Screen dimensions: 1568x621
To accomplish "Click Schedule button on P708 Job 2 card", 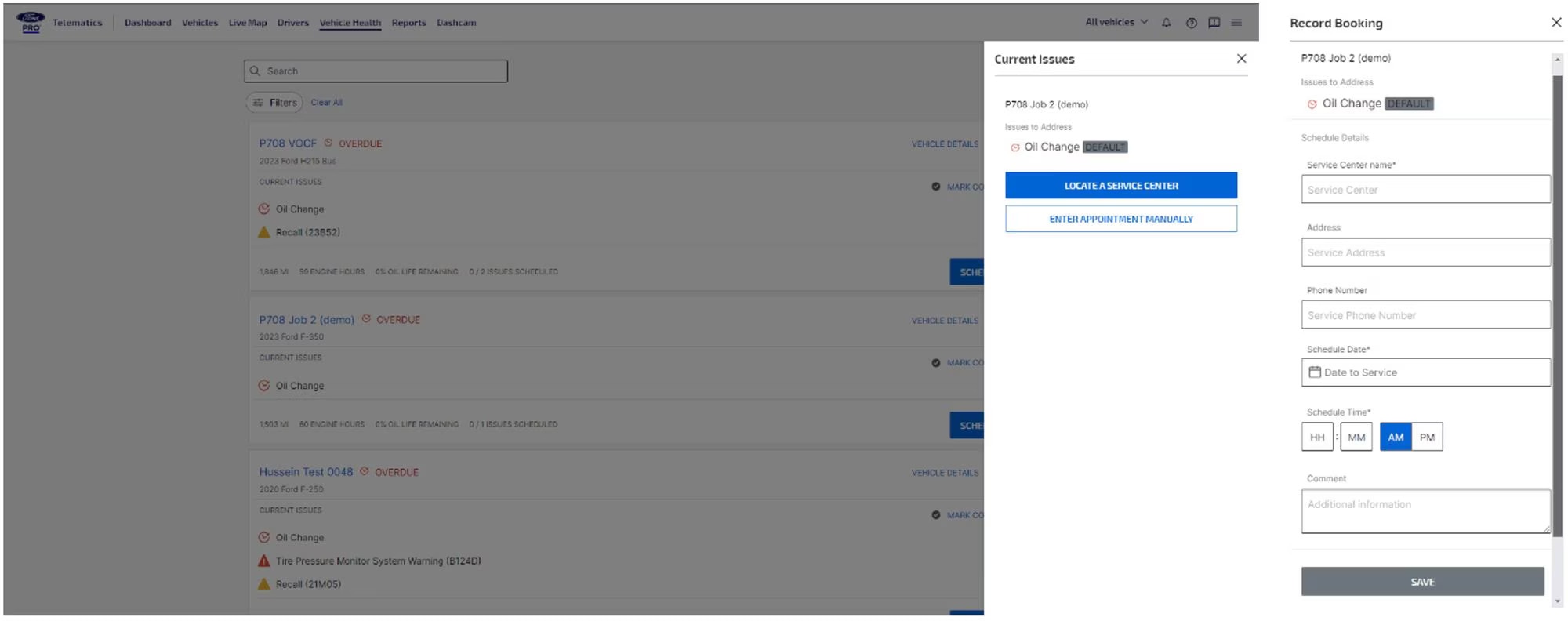I will [x=967, y=425].
